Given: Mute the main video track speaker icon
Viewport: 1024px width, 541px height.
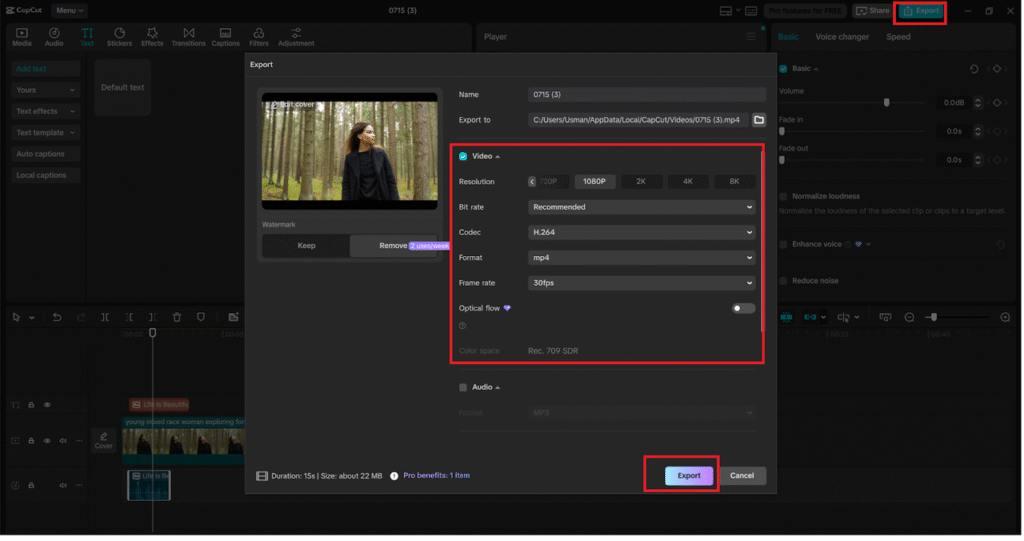Looking at the screenshot, I should click(x=63, y=441).
